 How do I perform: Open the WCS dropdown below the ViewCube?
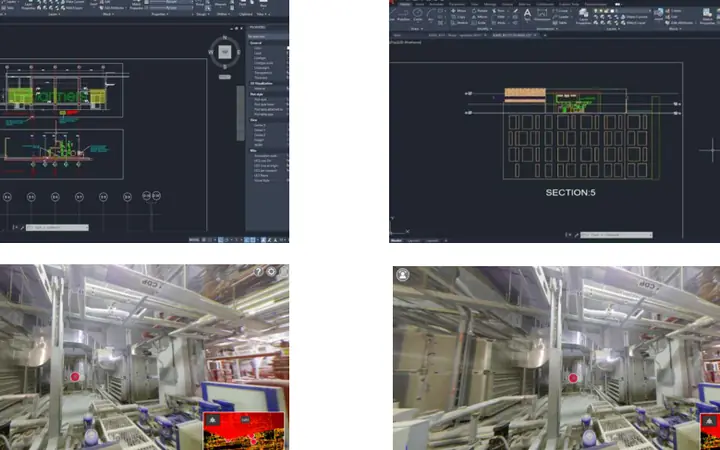tap(225, 77)
